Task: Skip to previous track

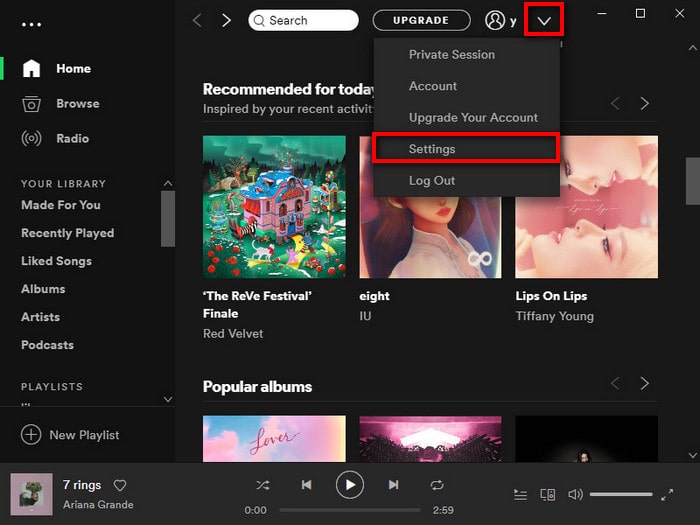Action: click(x=306, y=485)
